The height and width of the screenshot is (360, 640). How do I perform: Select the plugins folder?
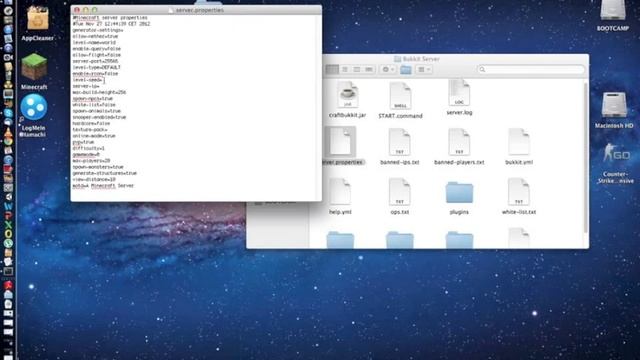(x=459, y=198)
